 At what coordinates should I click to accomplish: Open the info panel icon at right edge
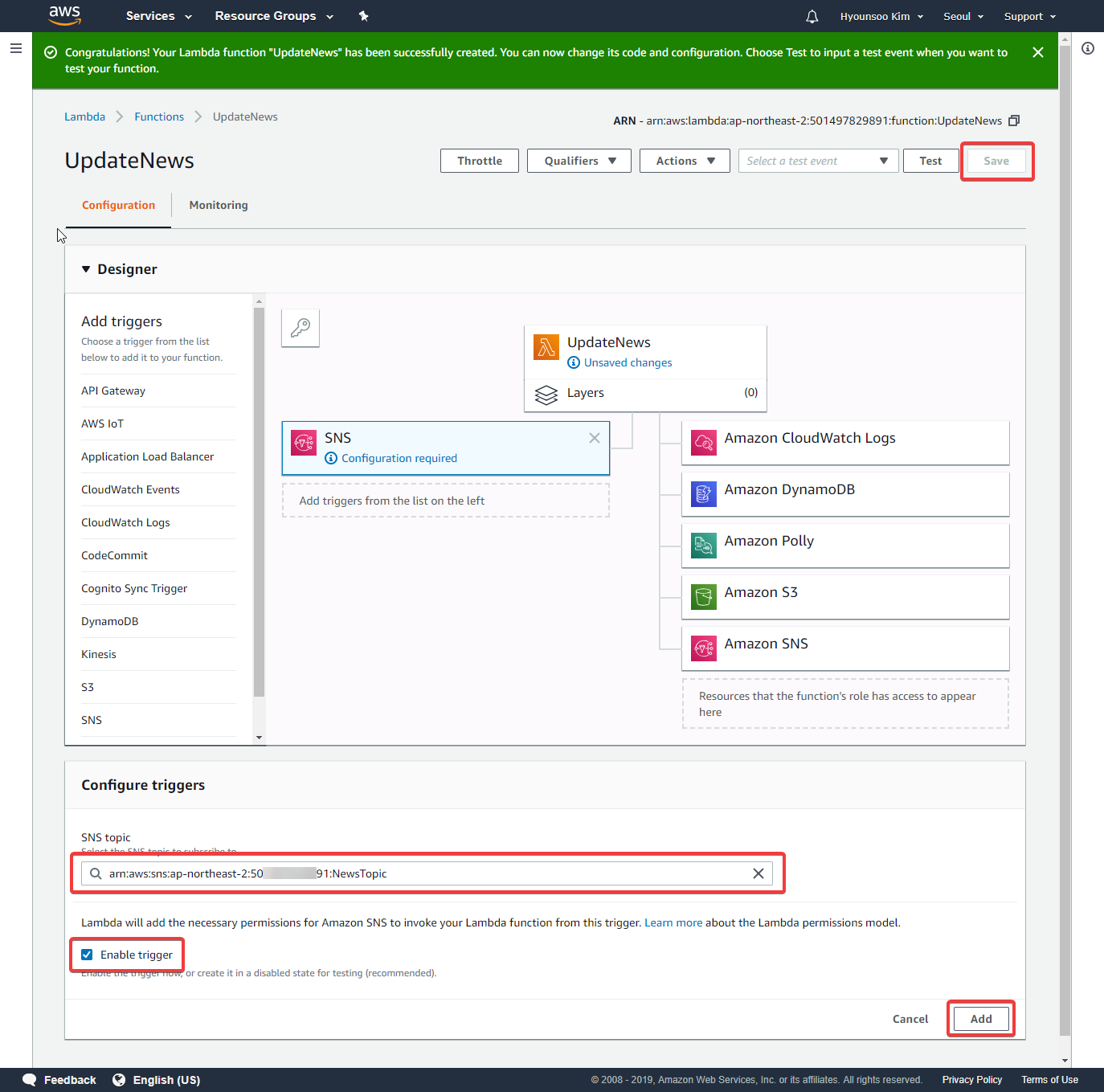[1088, 48]
